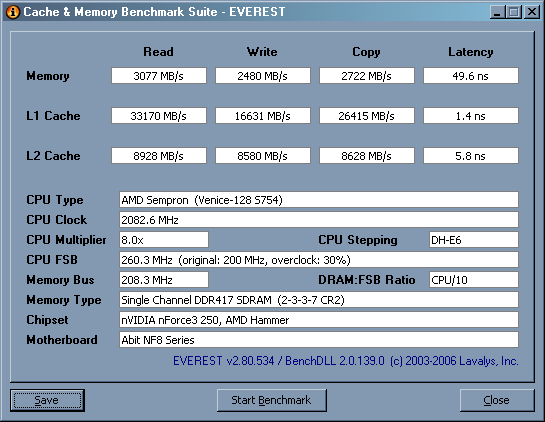Screen dimensions: 545x422
Task: Click the L1 Cache row label
Action: pyautogui.click(x=53, y=116)
